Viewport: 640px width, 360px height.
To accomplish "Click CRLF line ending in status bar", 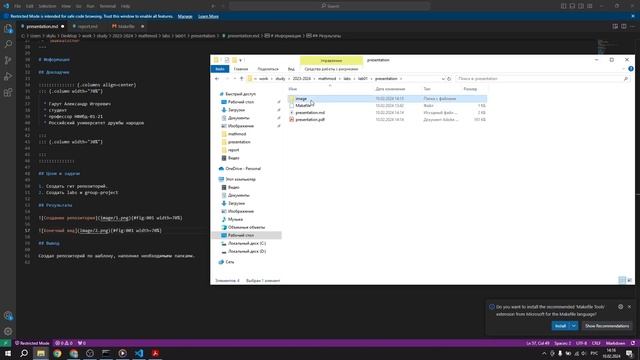I will [x=596, y=343].
